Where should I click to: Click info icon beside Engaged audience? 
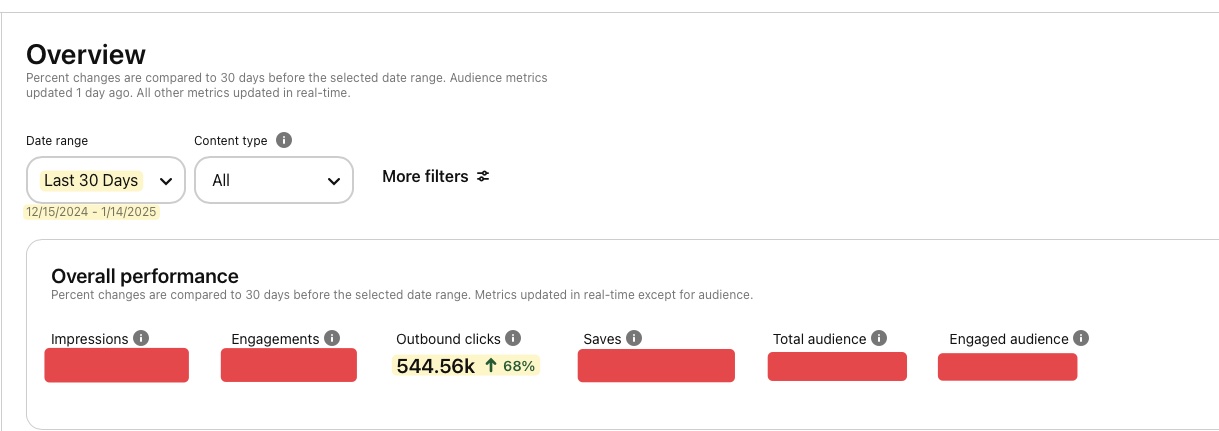[1081, 339]
